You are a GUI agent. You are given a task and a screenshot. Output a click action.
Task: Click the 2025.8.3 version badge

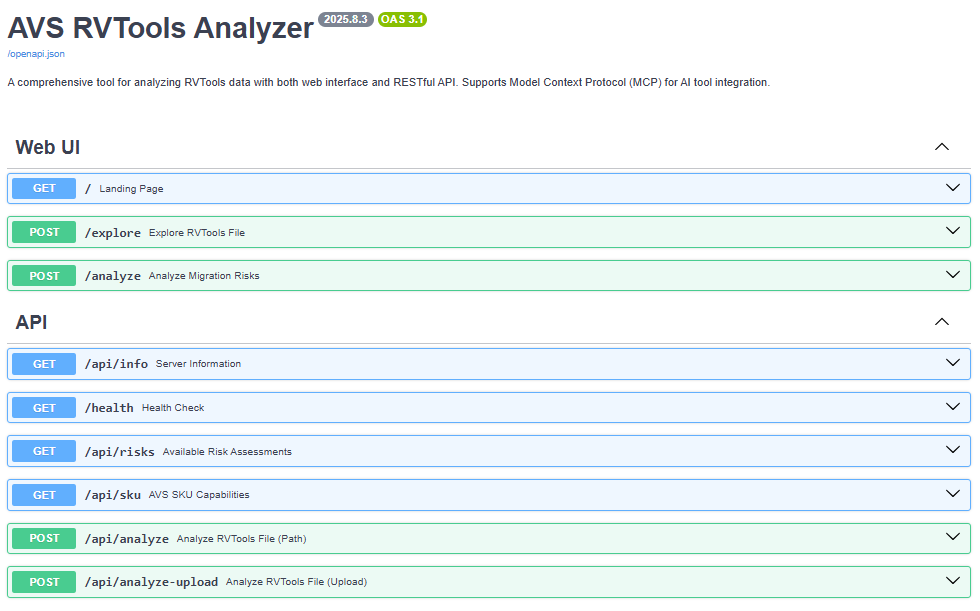point(346,19)
